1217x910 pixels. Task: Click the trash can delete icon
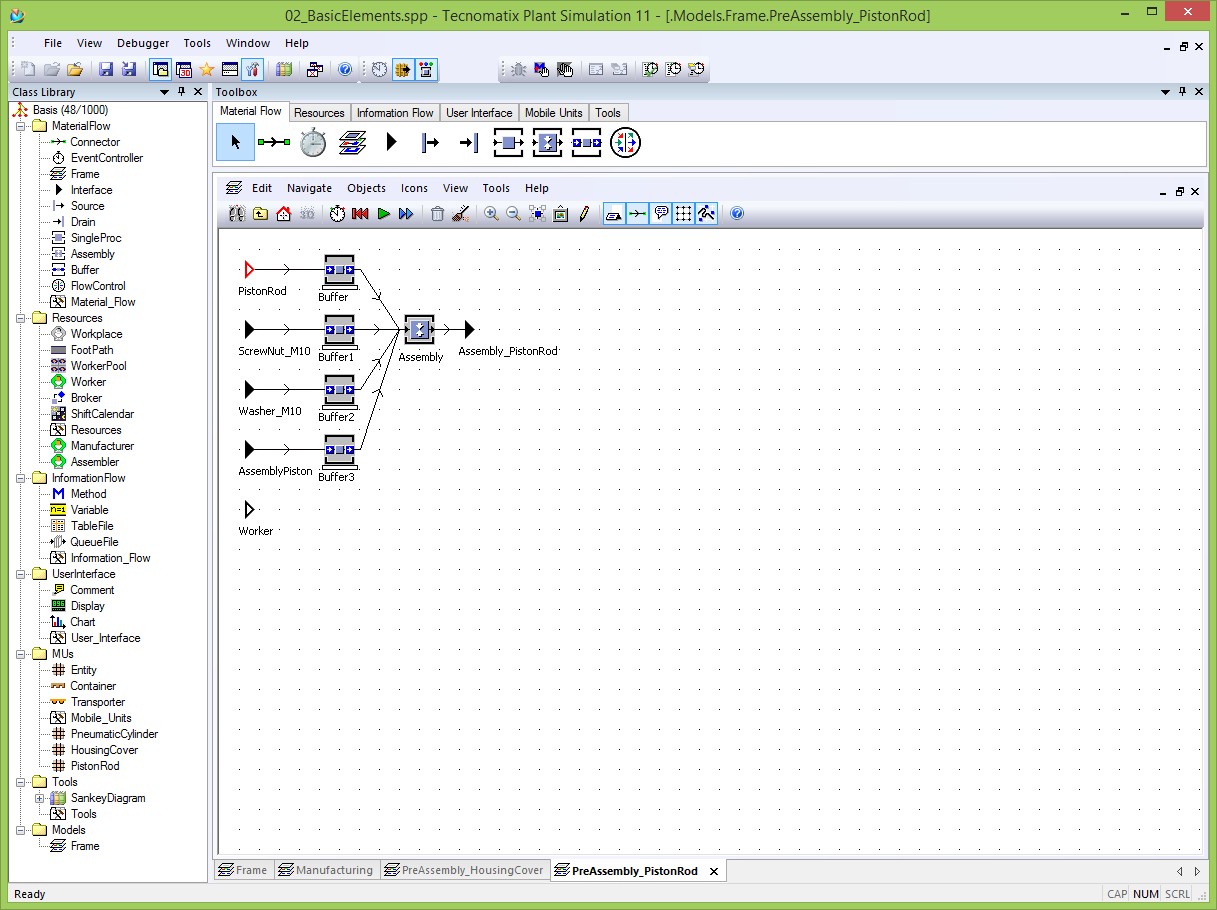pos(437,214)
